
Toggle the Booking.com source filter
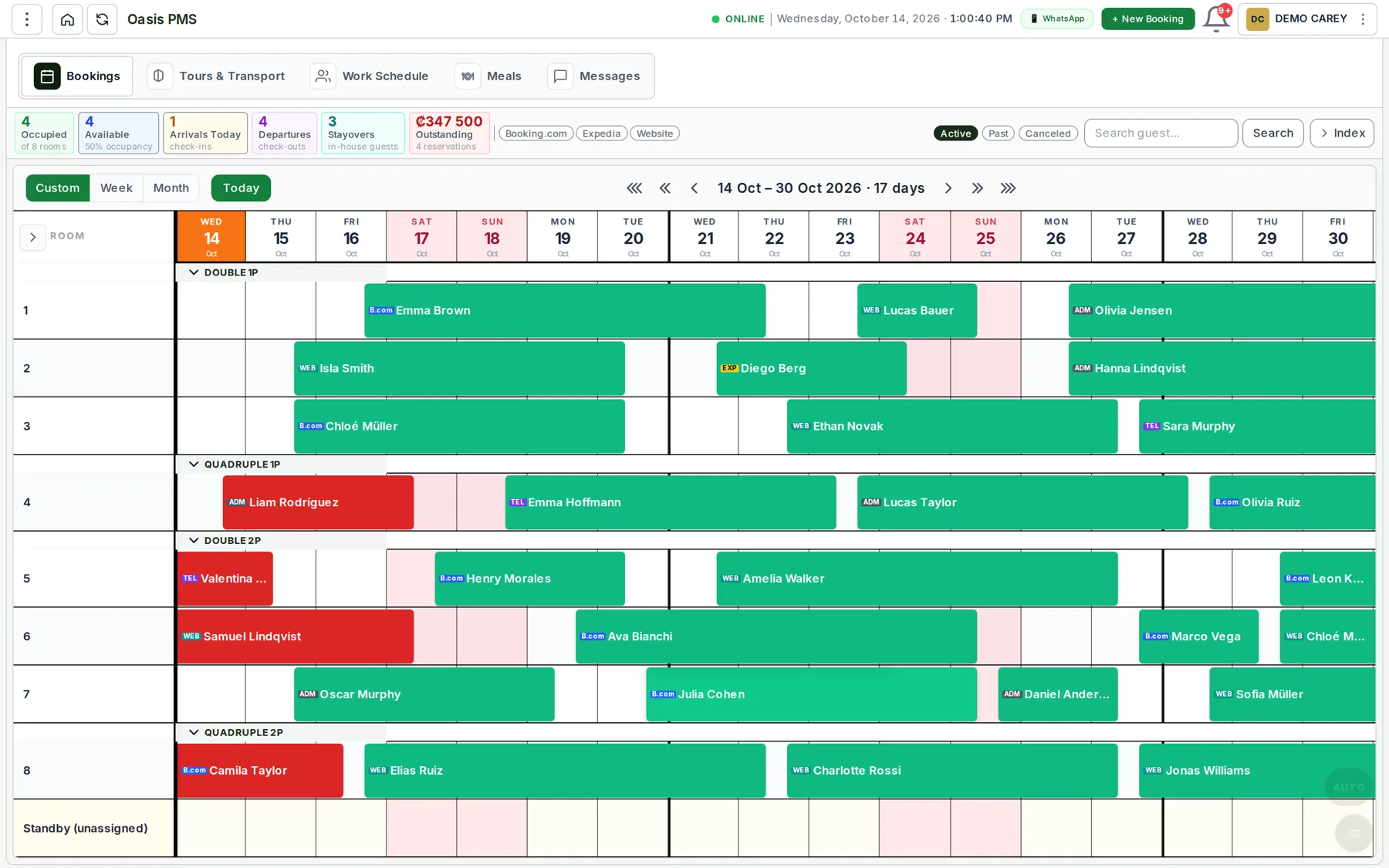[536, 133]
